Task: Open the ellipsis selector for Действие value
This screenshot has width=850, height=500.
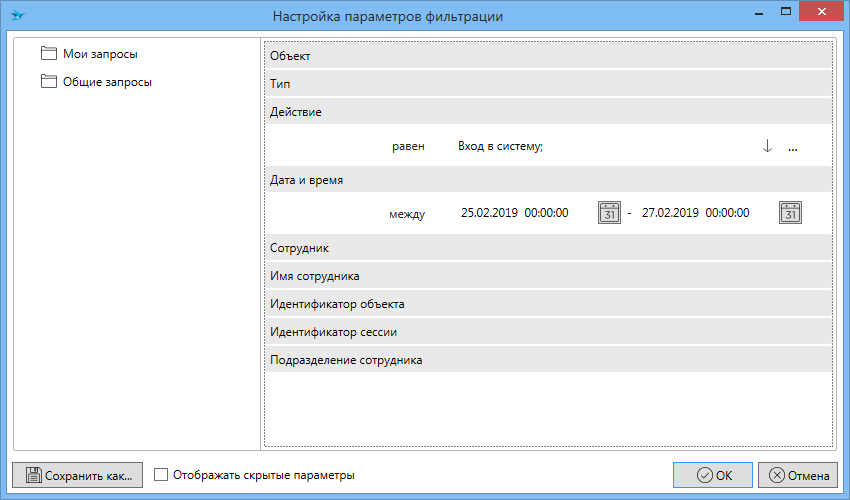Action: (793, 147)
